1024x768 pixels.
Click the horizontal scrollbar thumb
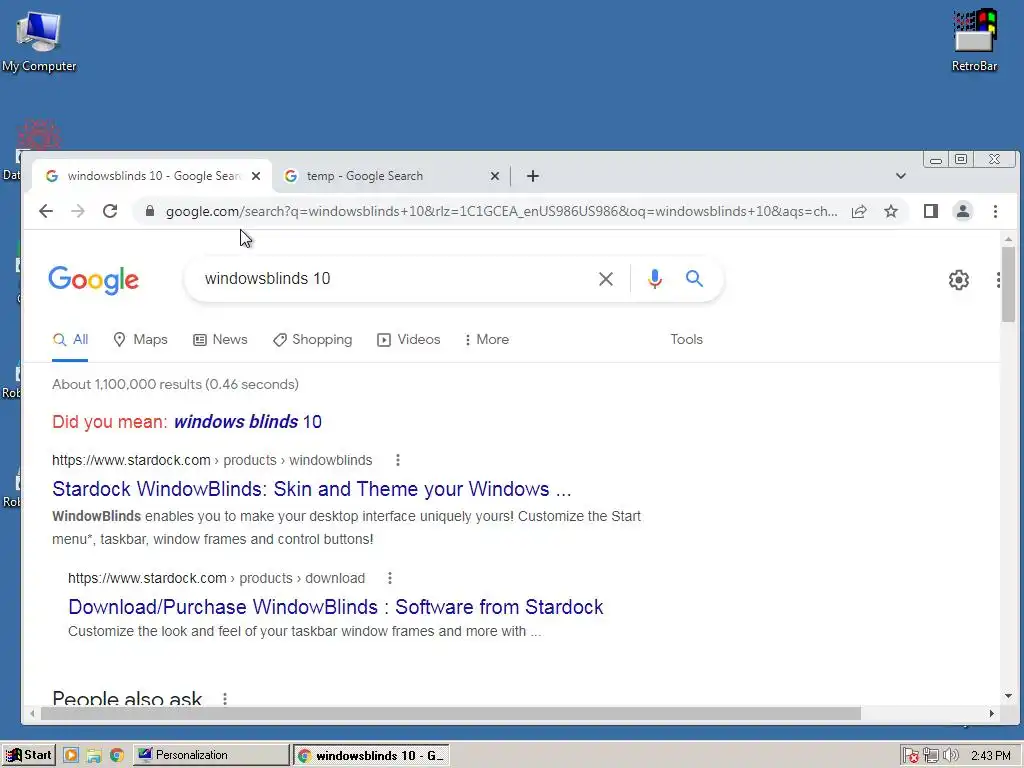pyautogui.click(x=451, y=714)
